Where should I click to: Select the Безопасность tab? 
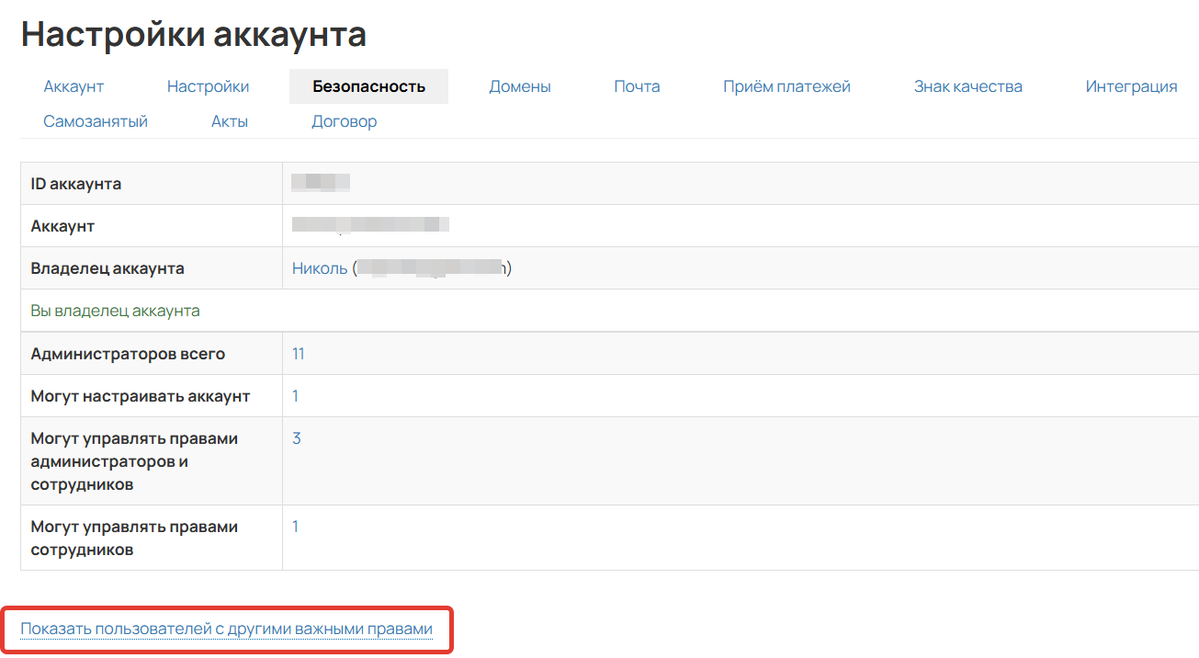point(368,86)
